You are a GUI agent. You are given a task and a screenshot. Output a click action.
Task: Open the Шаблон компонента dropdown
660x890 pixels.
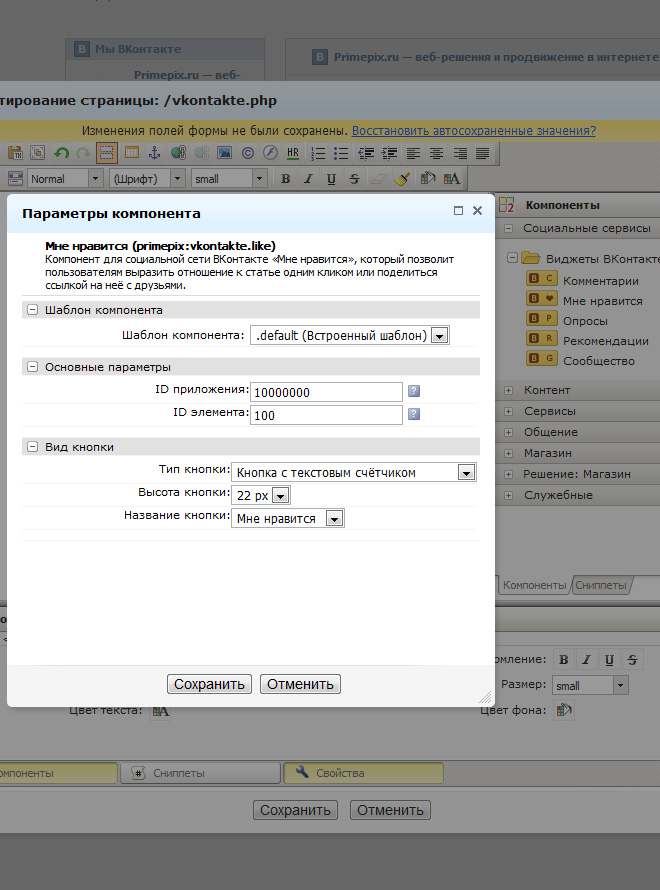(x=439, y=335)
